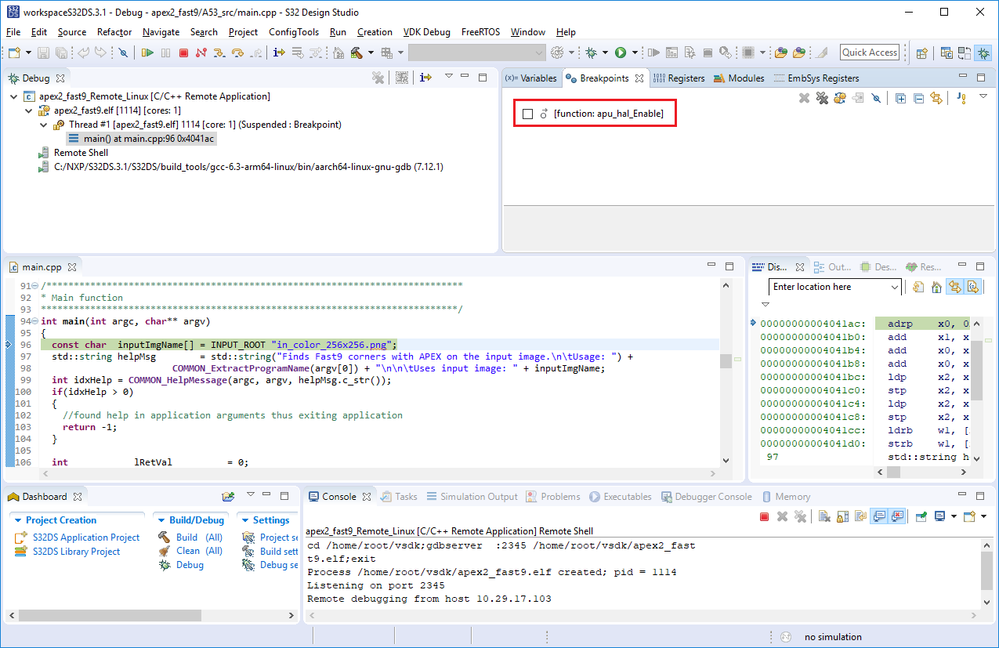Screen dimensions: 999x648
Task: Click the Dashboard horizontal scrollbar thumb
Action: (x=110, y=616)
